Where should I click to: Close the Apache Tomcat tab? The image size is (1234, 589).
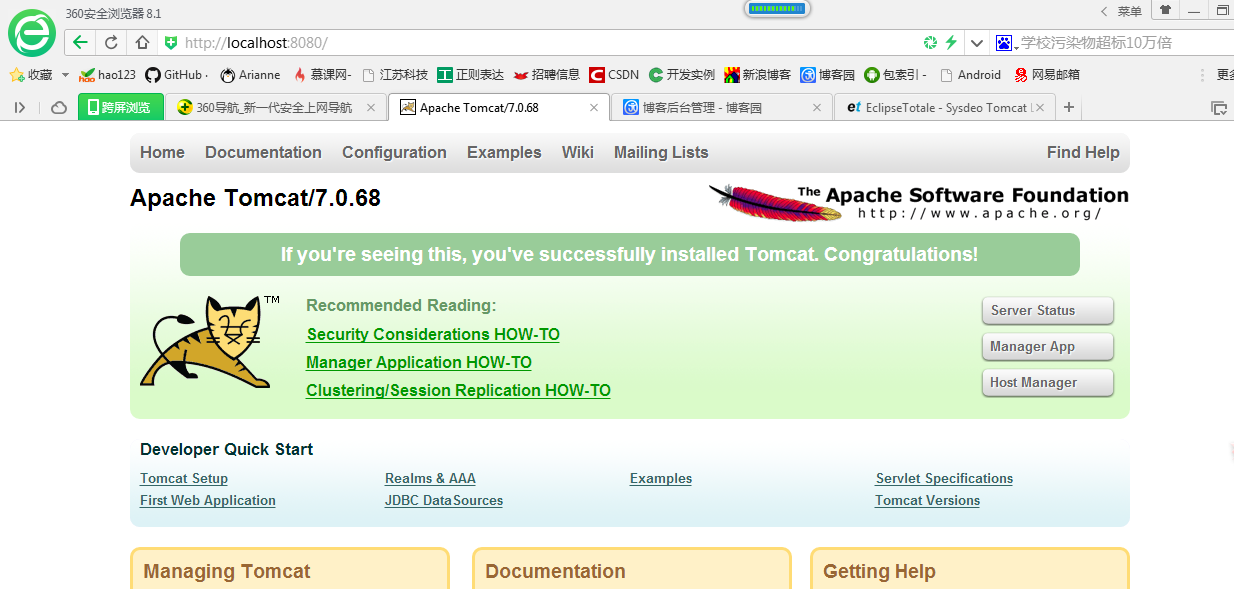594,107
